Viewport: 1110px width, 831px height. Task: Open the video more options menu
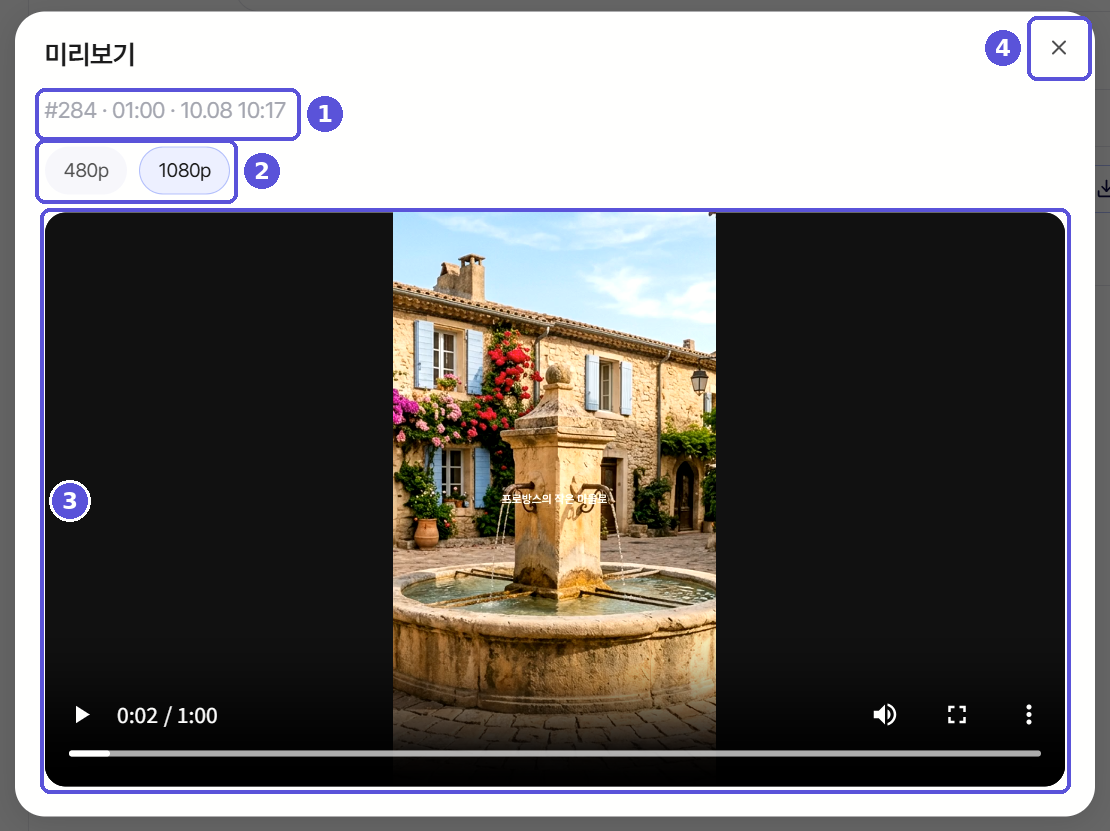pos(1029,715)
